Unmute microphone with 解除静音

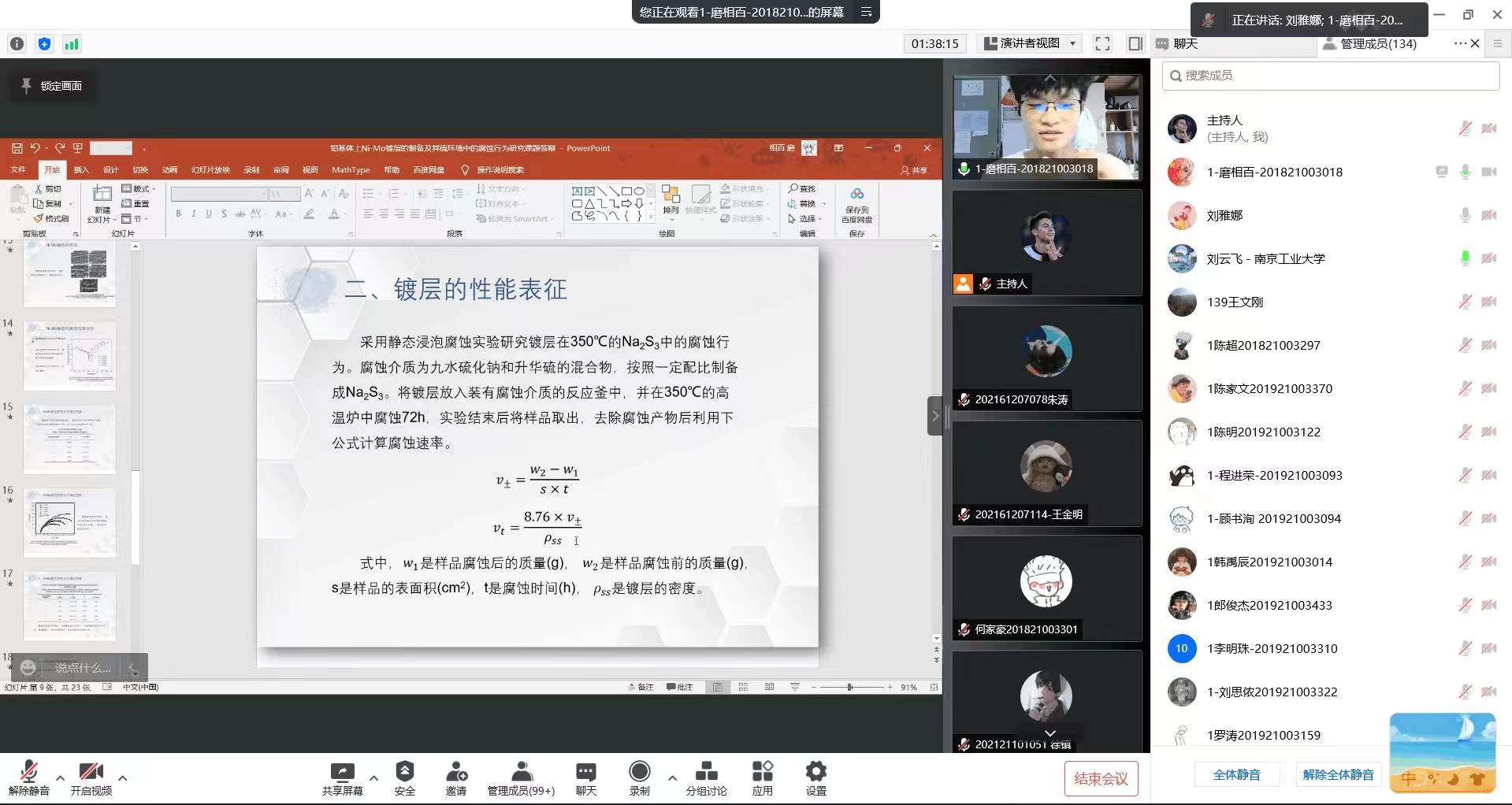(29, 772)
